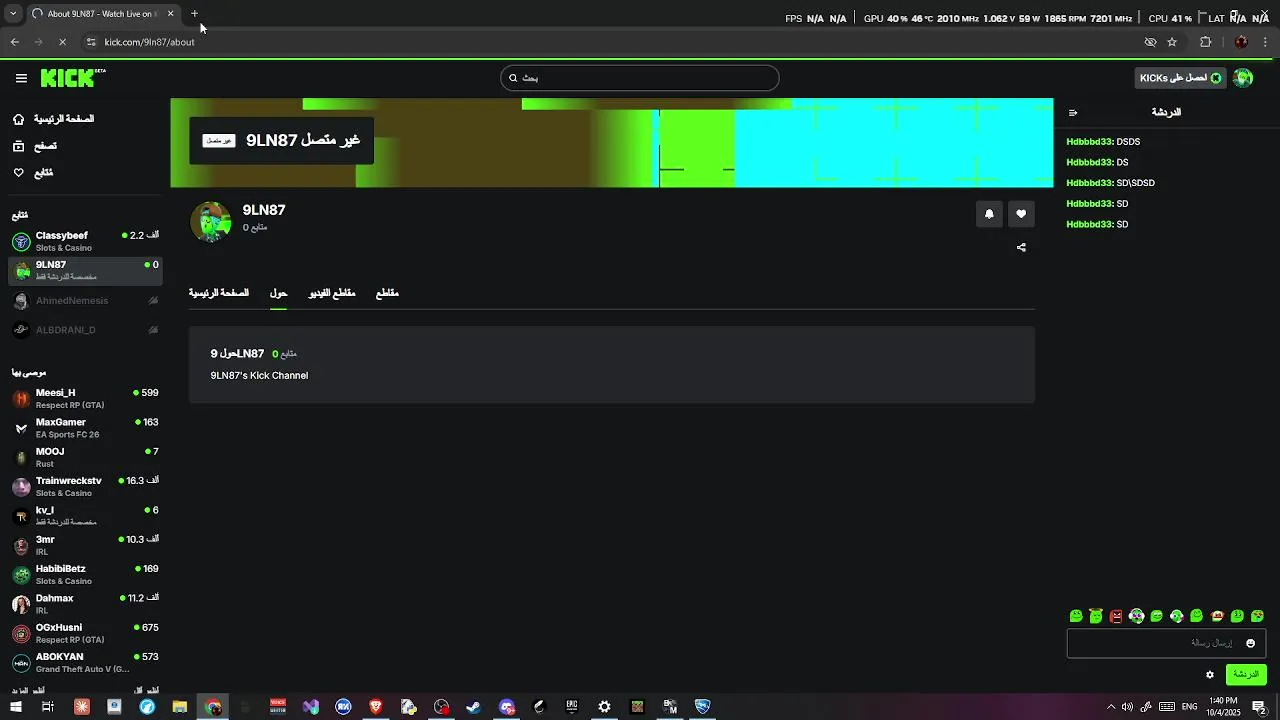The width and height of the screenshot is (1280, 720).
Task: Collapse the chat panel arrow icon
Action: coord(1073,113)
